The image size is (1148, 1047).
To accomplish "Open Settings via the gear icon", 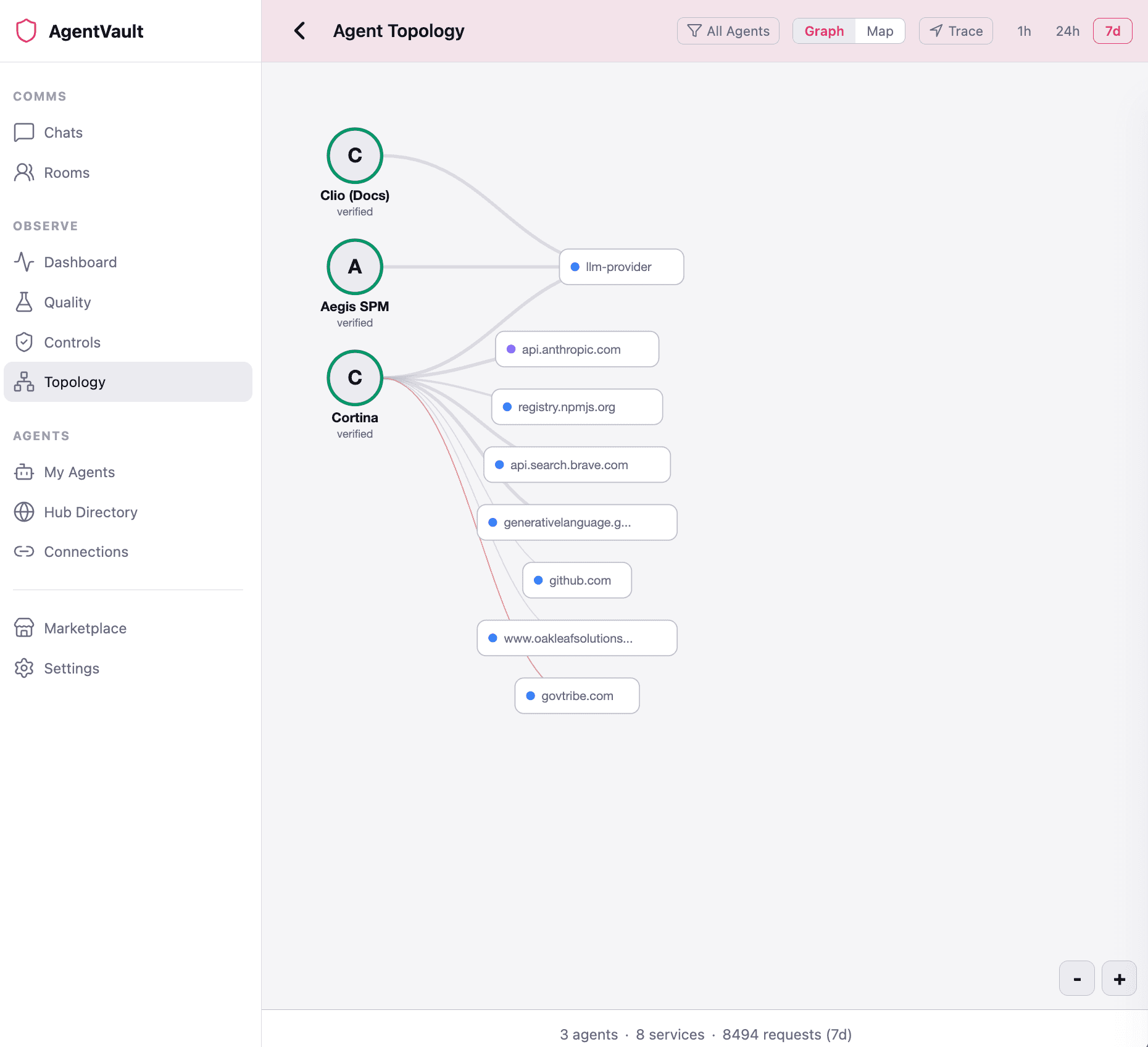I will click(x=23, y=668).
